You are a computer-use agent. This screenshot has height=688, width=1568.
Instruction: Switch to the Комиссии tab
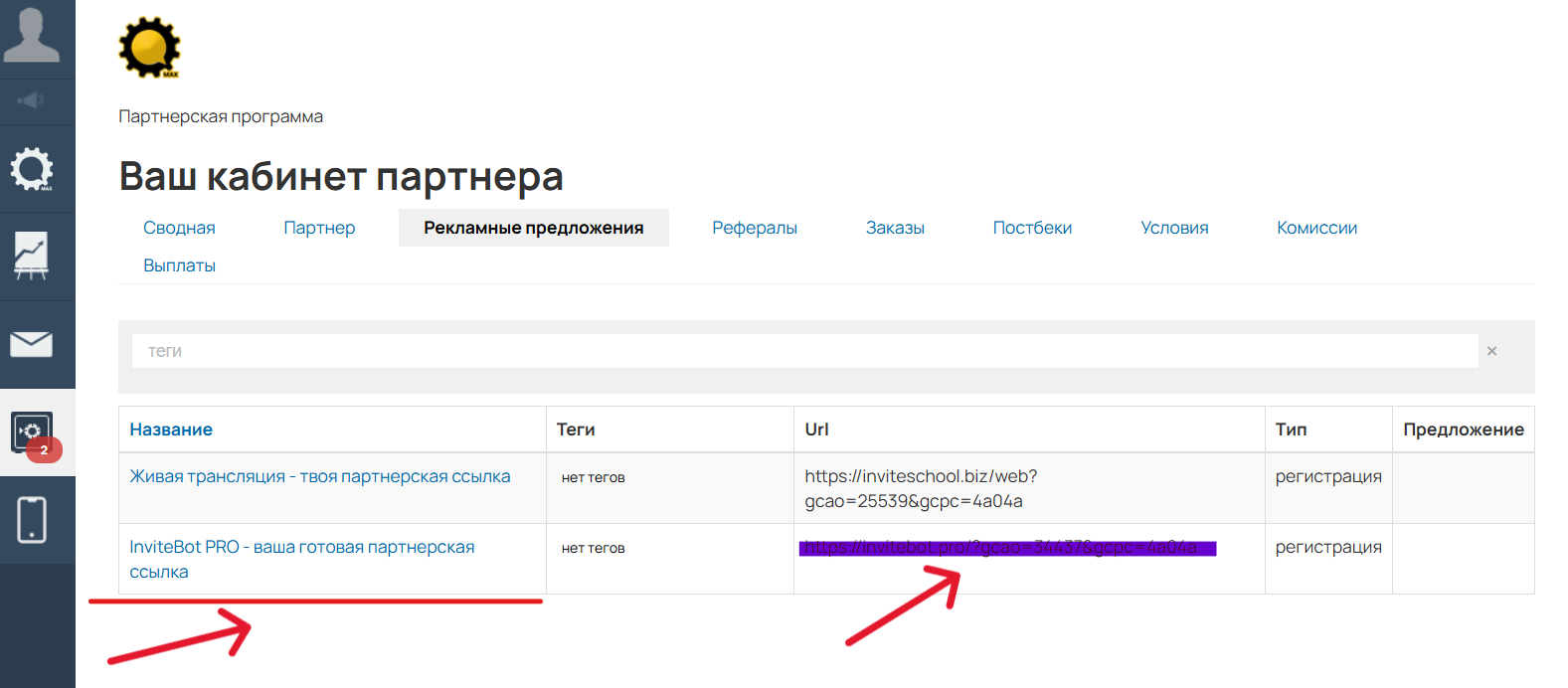pyautogui.click(x=1316, y=228)
